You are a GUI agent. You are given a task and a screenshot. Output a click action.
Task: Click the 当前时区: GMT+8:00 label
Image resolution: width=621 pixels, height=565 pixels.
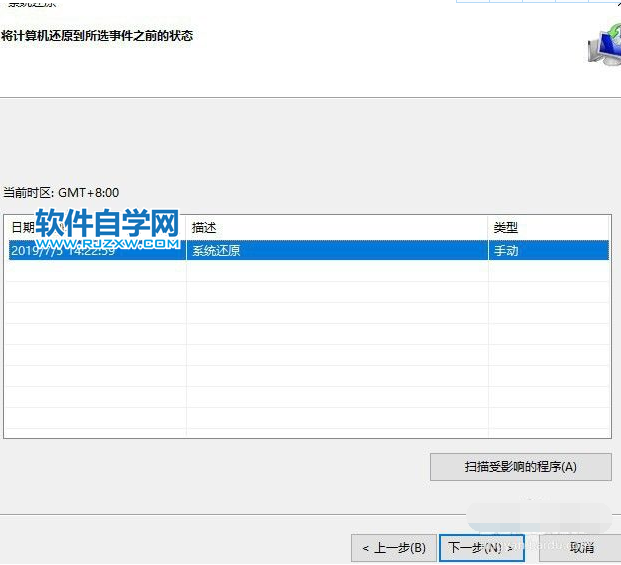pyautogui.click(x=60, y=192)
